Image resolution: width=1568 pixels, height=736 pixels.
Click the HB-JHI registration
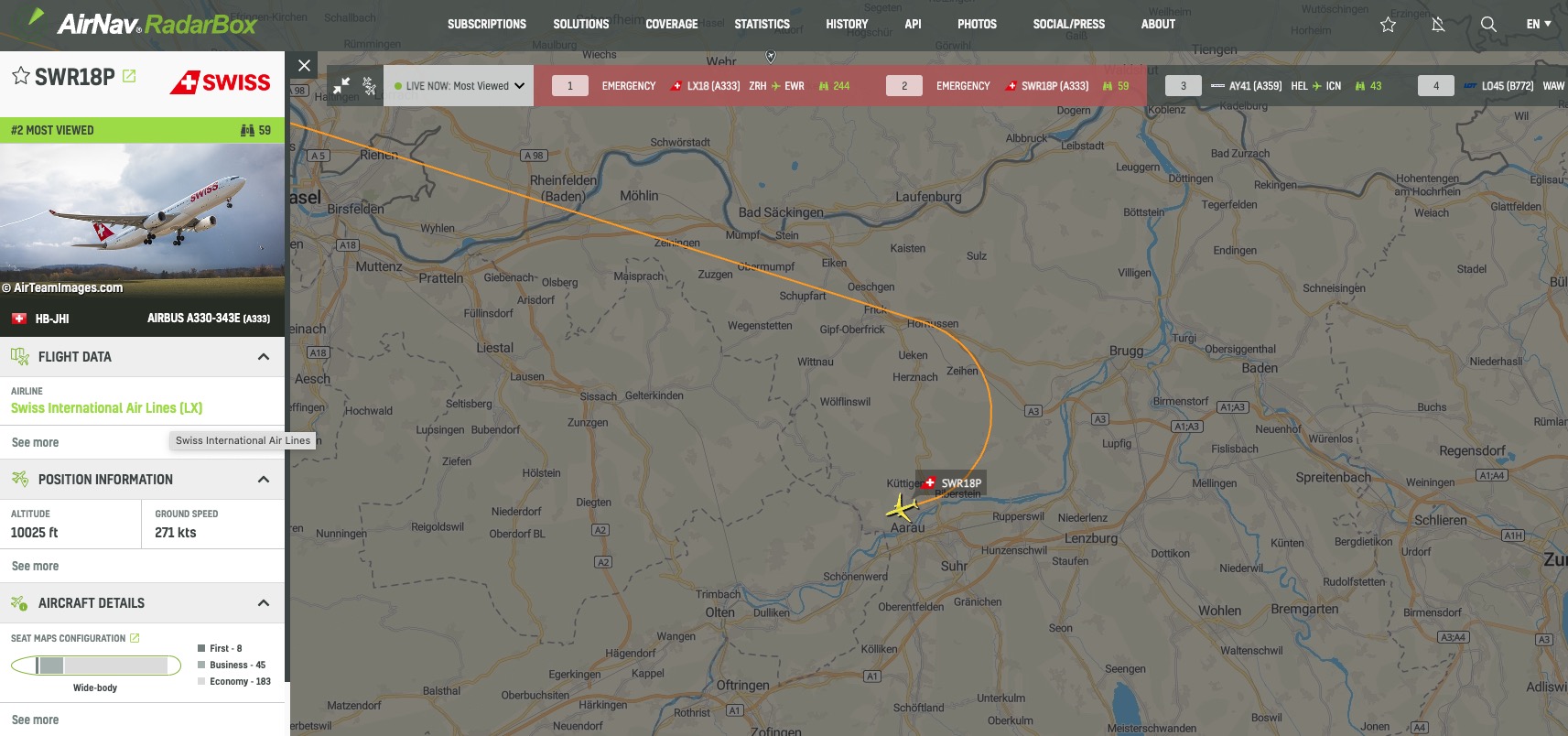(x=52, y=319)
